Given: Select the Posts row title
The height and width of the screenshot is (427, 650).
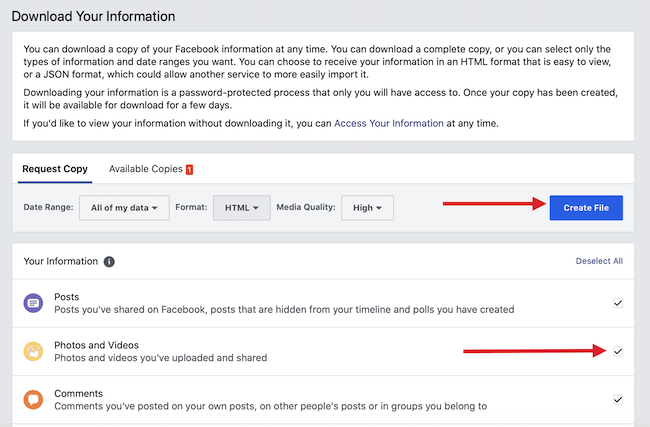Looking at the screenshot, I should coord(67,297).
